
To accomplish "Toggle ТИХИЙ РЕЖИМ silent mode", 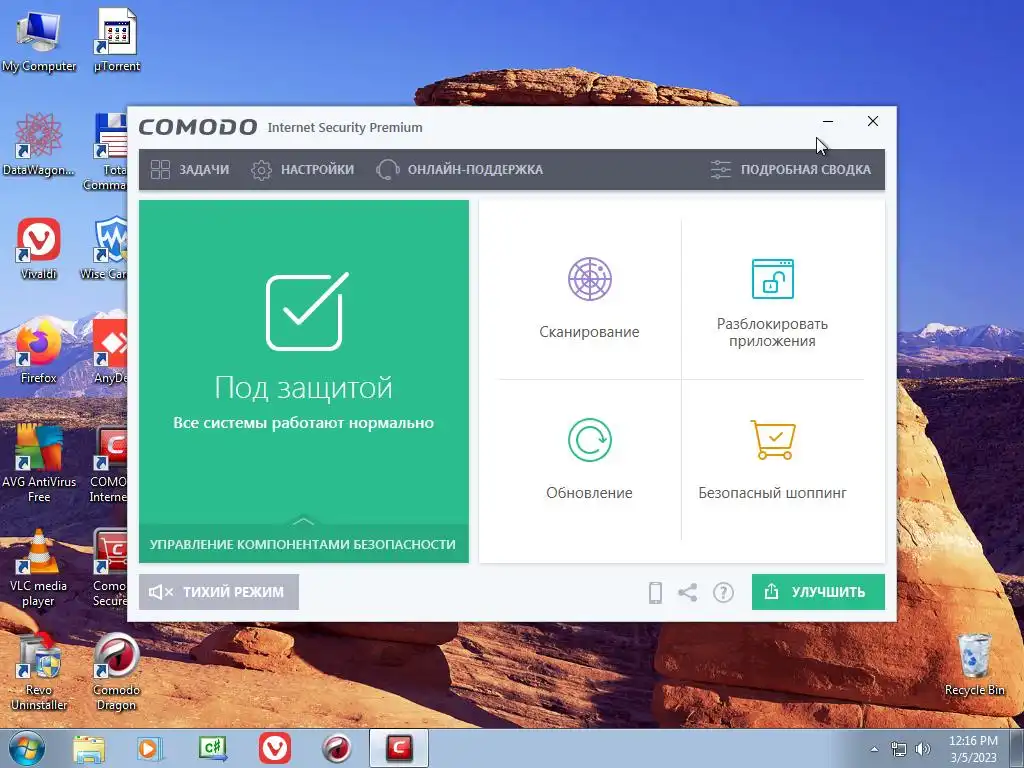I will tap(219, 592).
